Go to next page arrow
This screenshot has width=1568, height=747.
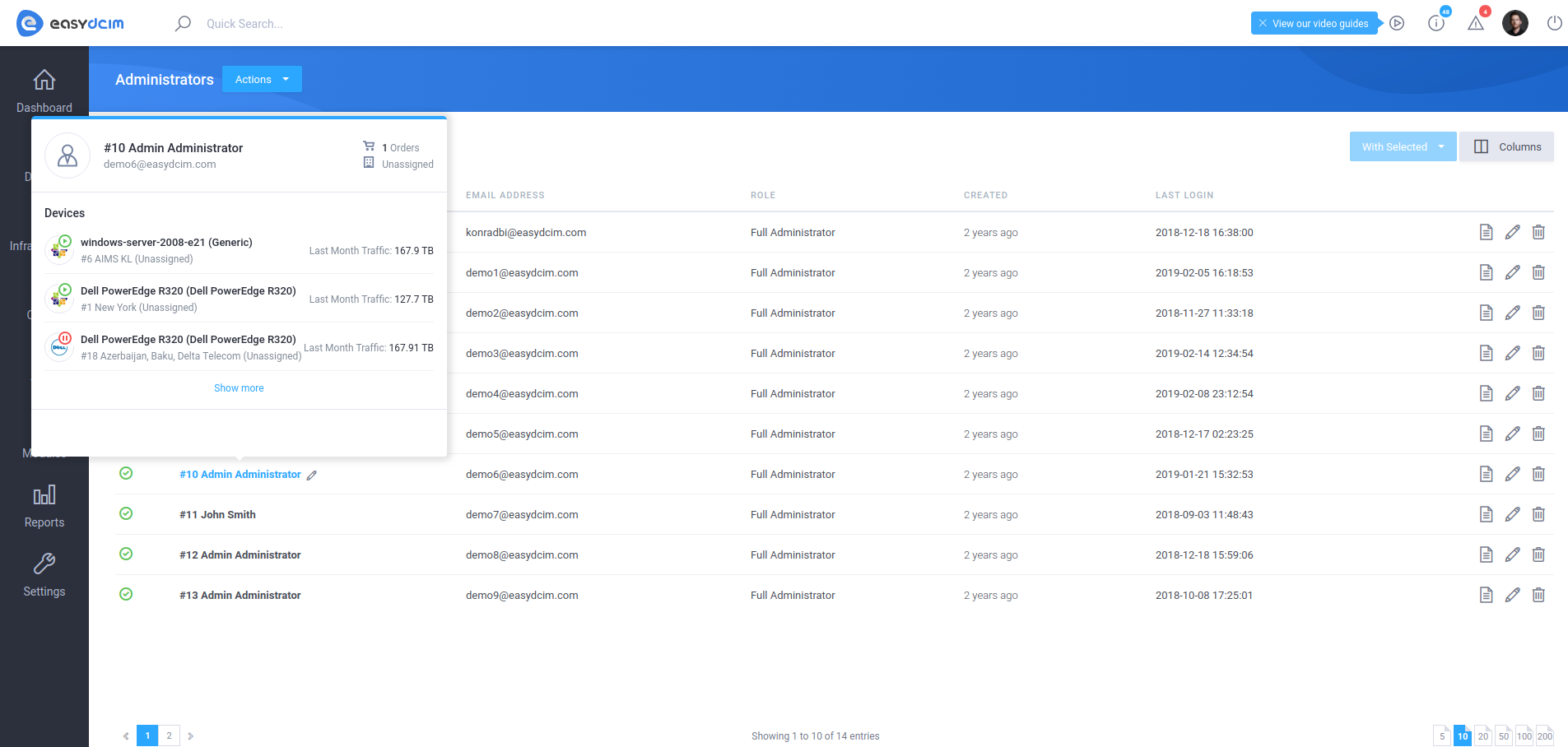click(191, 736)
